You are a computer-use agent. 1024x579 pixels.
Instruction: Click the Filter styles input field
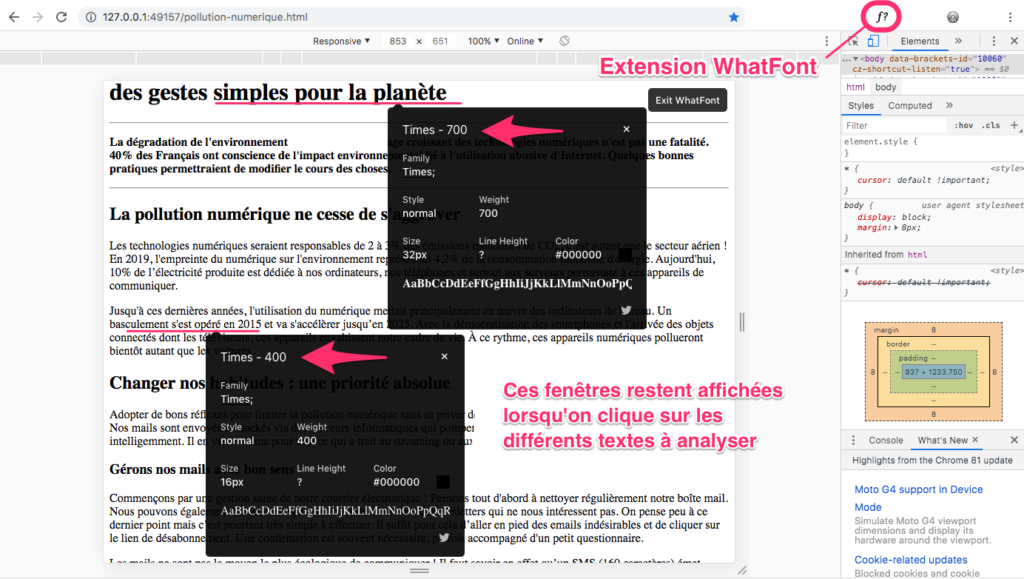point(890,126)
